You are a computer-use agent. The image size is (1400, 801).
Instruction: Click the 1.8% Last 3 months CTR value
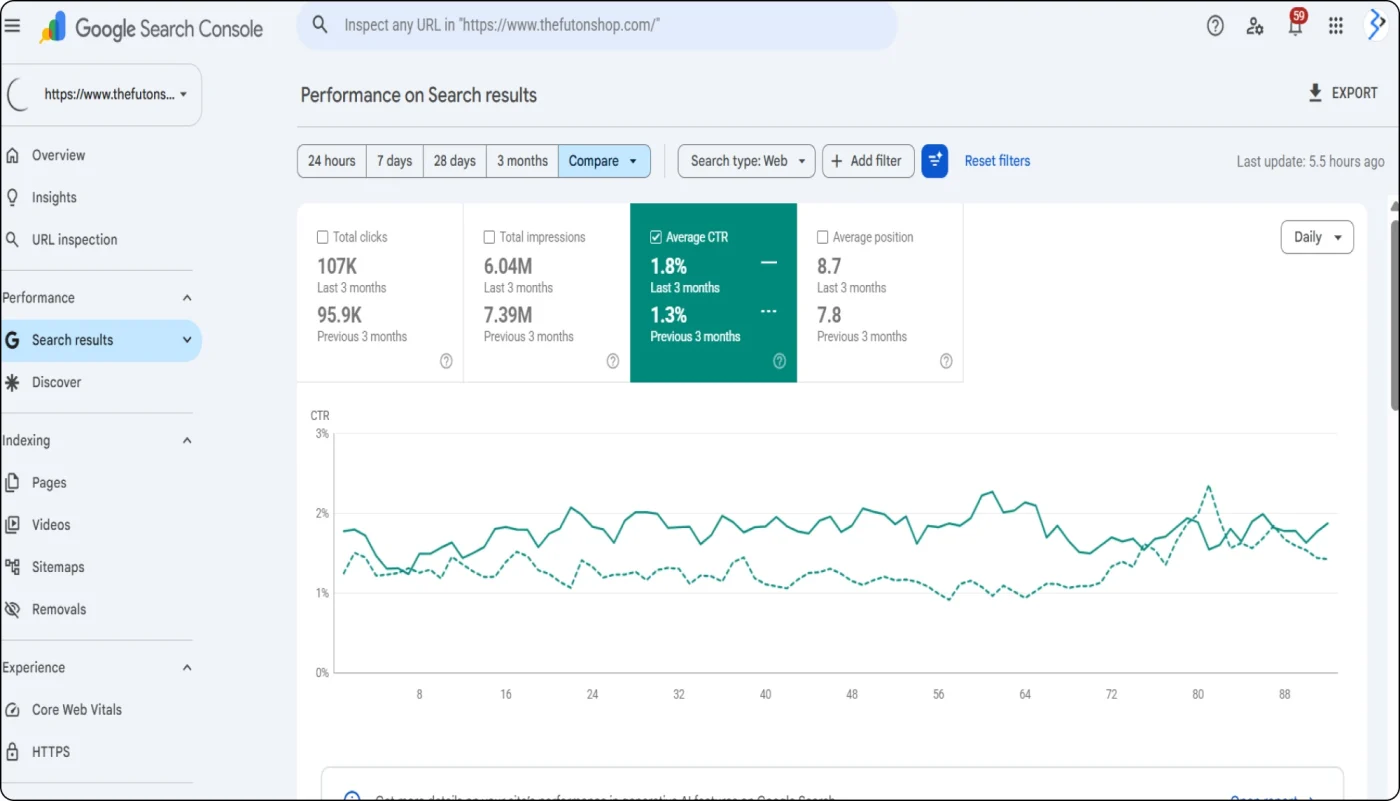(x=668, y=266)
